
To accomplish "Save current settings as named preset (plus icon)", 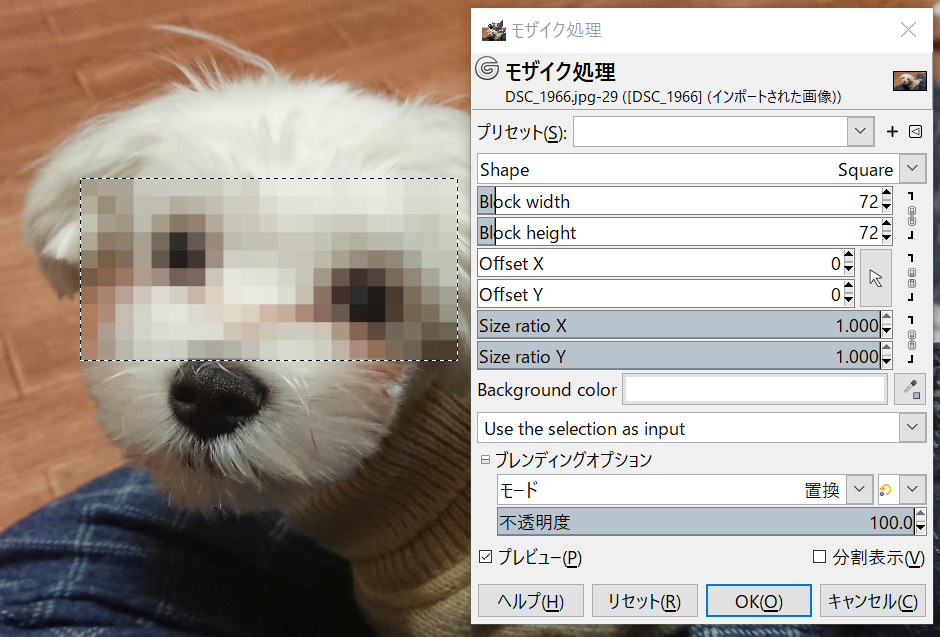I will tap(892, 132).
